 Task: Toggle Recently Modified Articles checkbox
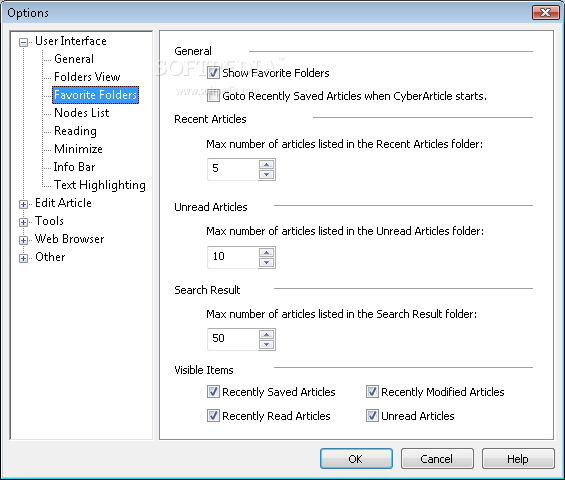(x=372, y=392)
